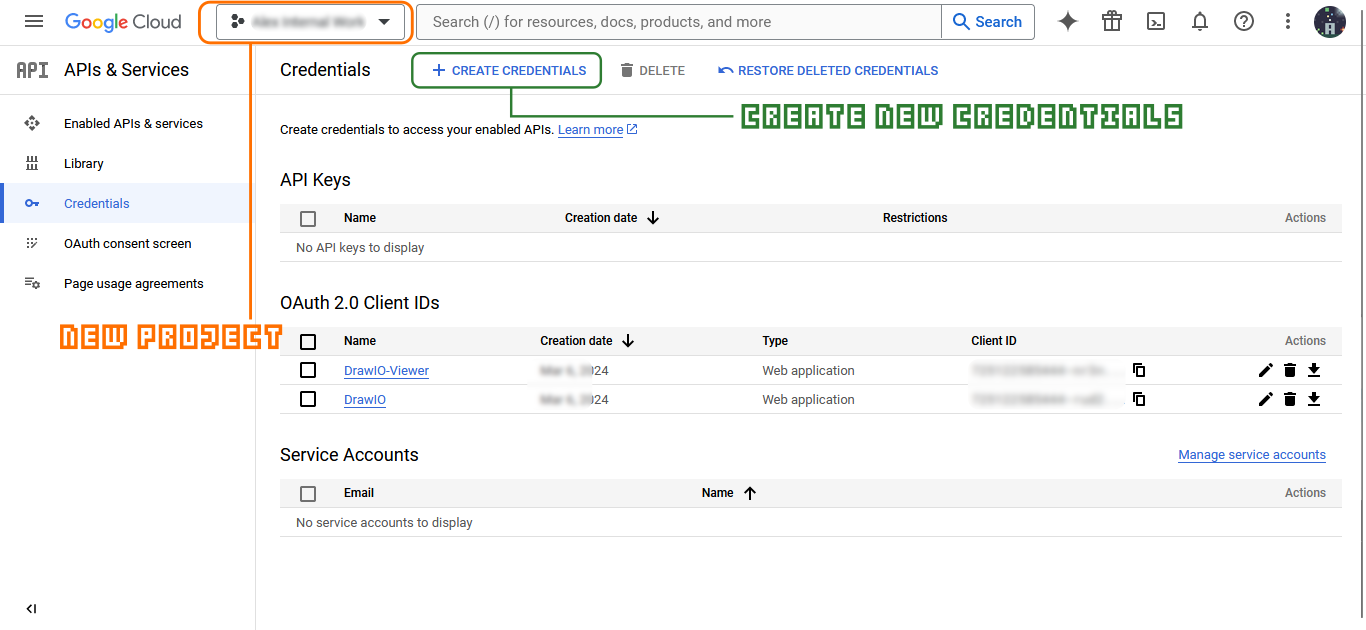Select Credentials in the sidebar
This screenshot has height=630, width=1366.
(x=97, y=203)
